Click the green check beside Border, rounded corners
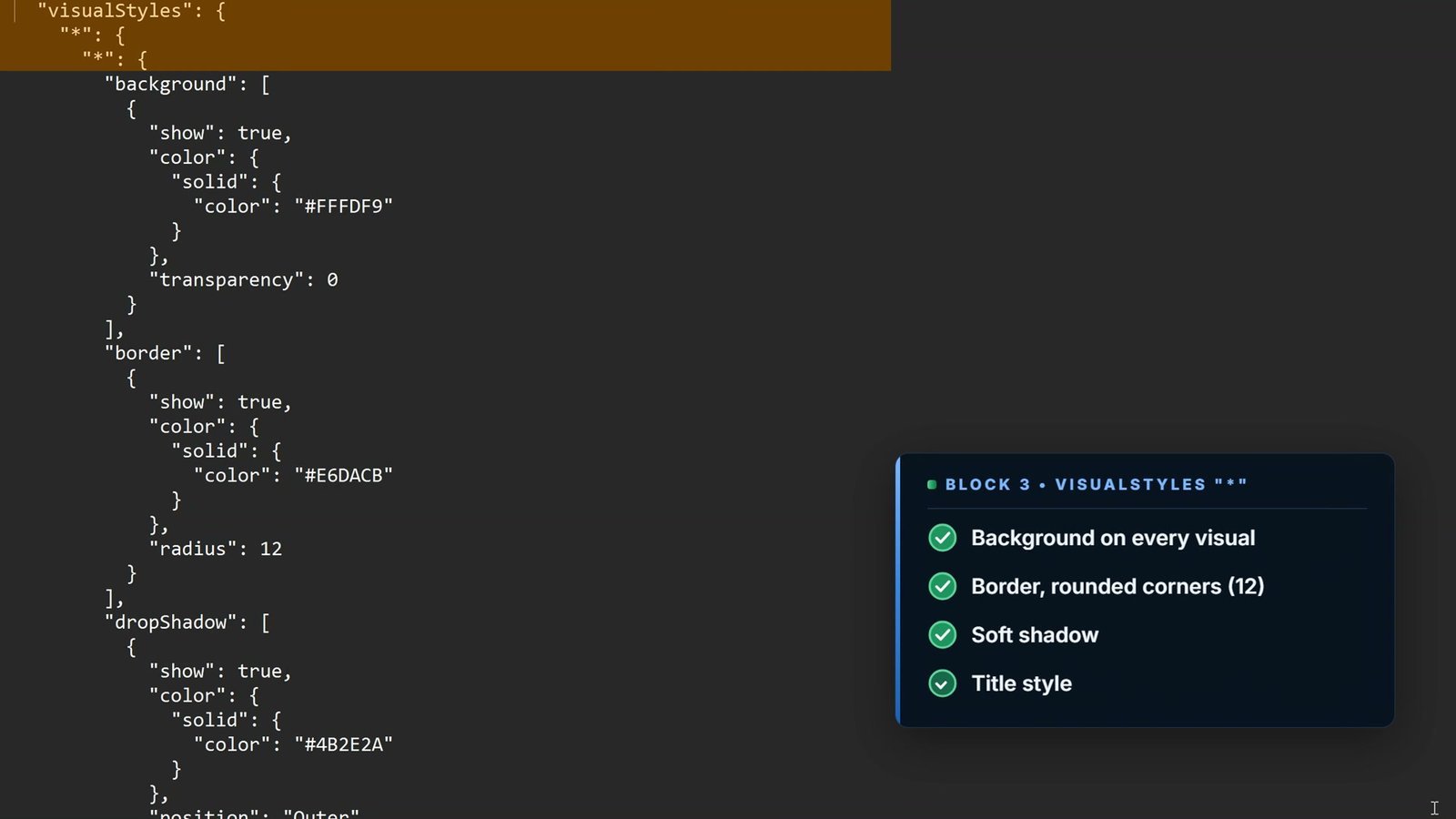Viewport: 1456px width, 819px height. click(x=942, y=586)
